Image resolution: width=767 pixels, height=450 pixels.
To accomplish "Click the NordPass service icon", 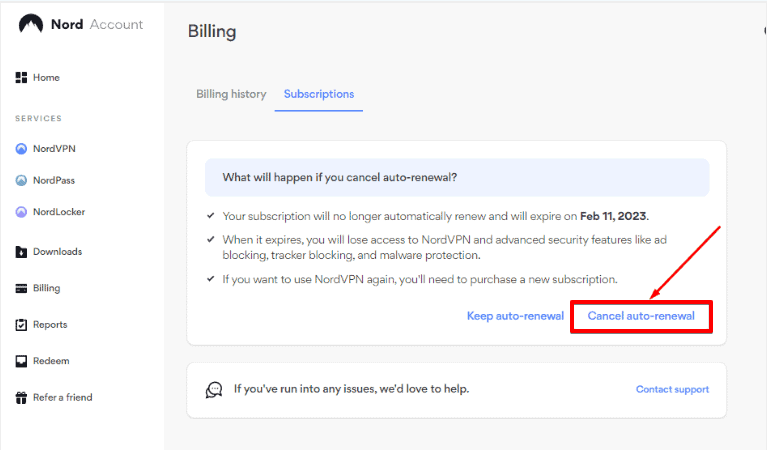I will pos(21,181).
